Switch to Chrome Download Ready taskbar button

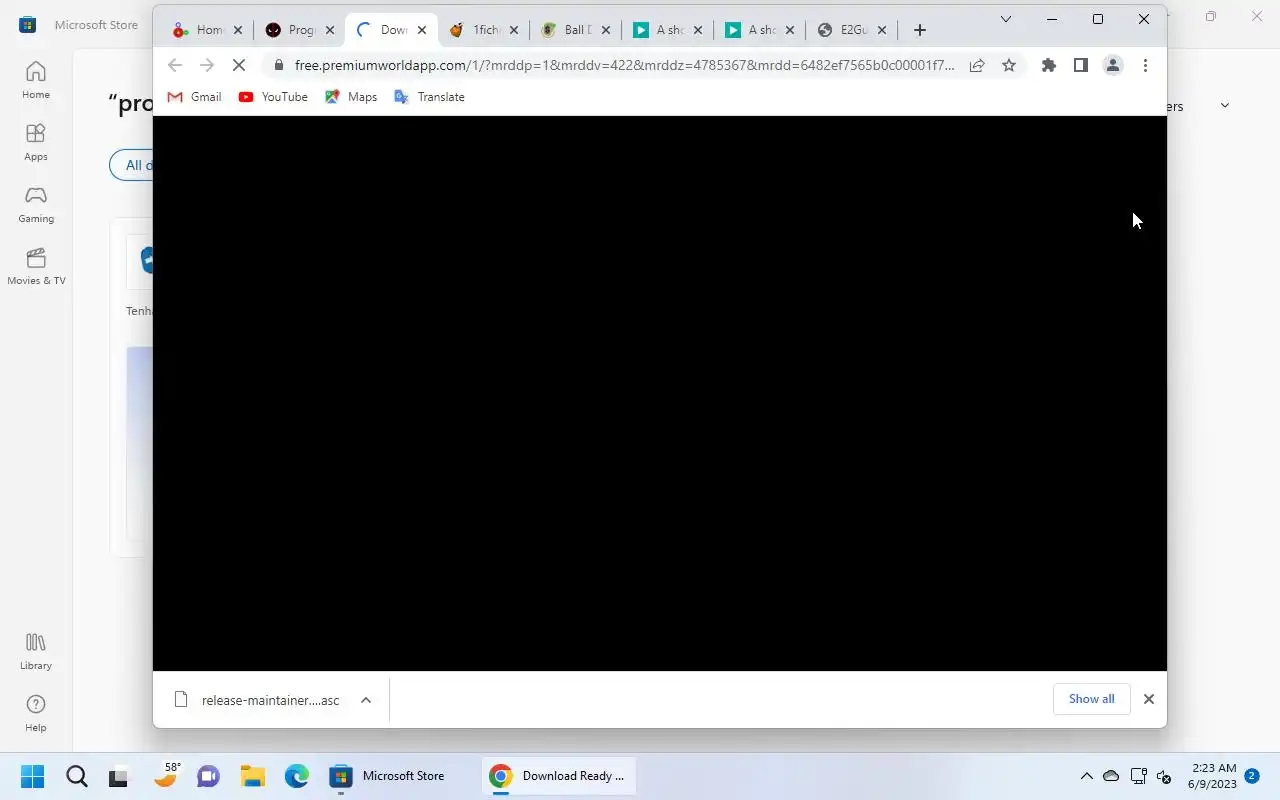tap(557, 776)
